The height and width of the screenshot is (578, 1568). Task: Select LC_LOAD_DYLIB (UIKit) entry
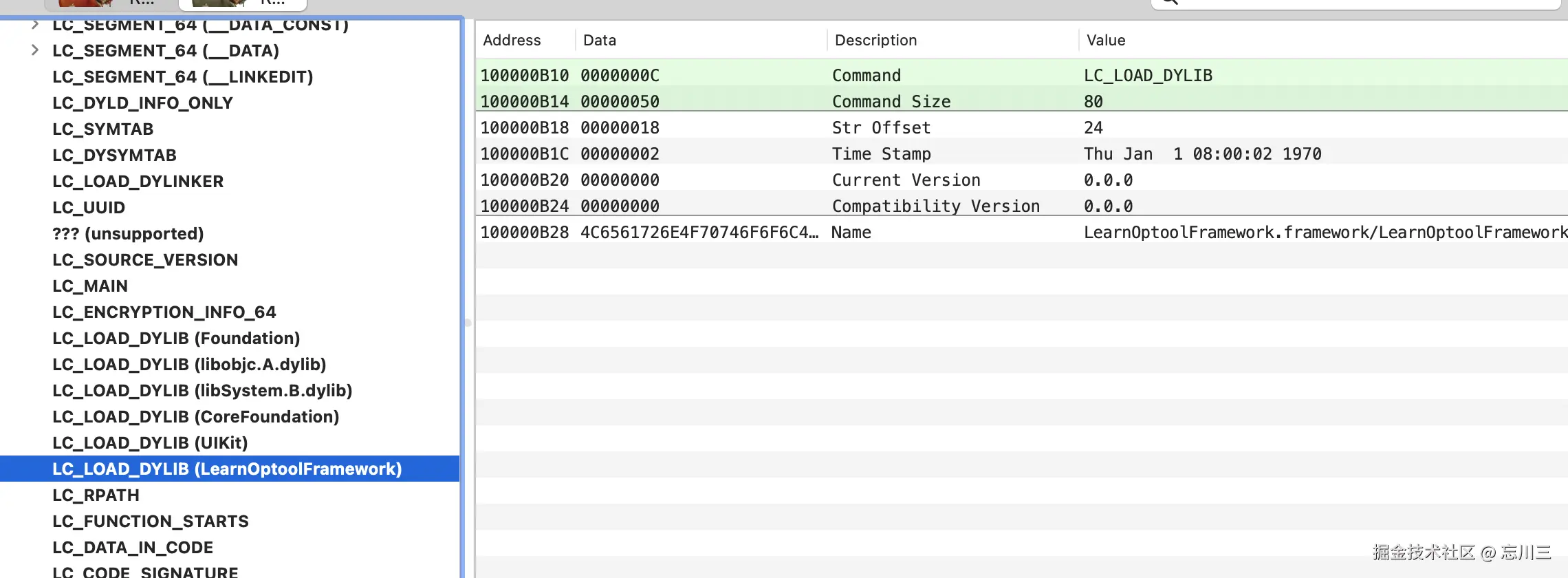pos(150,443)
